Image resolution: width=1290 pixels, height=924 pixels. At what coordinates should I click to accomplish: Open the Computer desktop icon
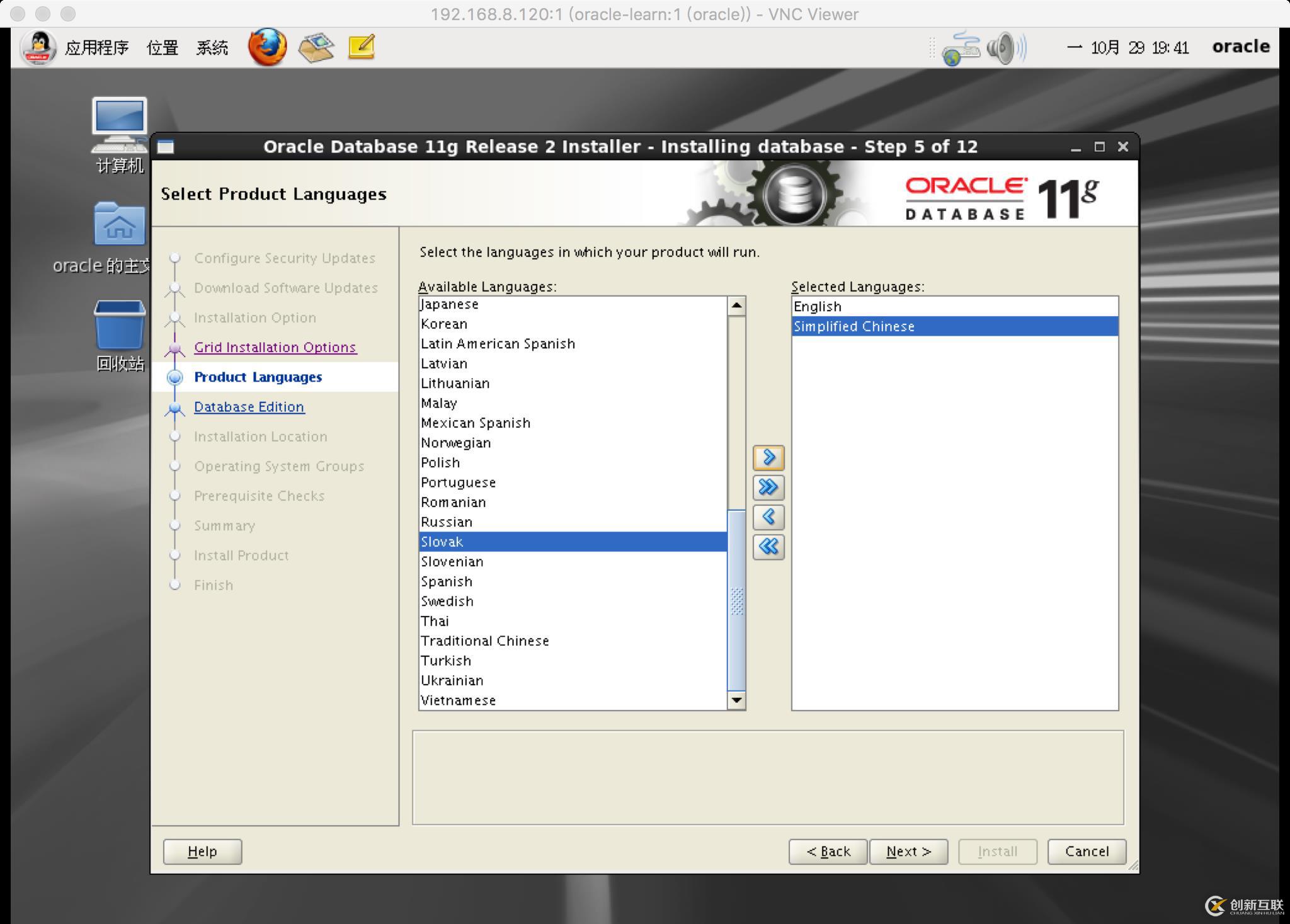[x=119, y=135]
